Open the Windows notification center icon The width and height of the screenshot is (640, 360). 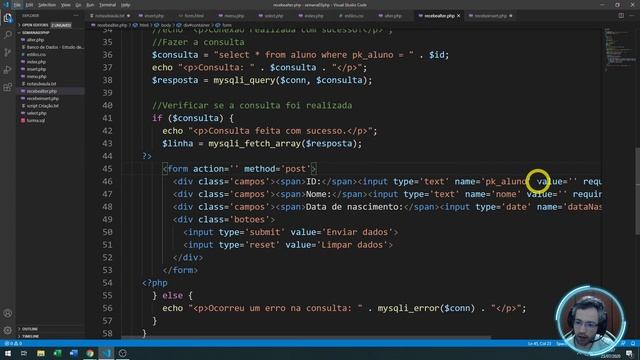629,353
